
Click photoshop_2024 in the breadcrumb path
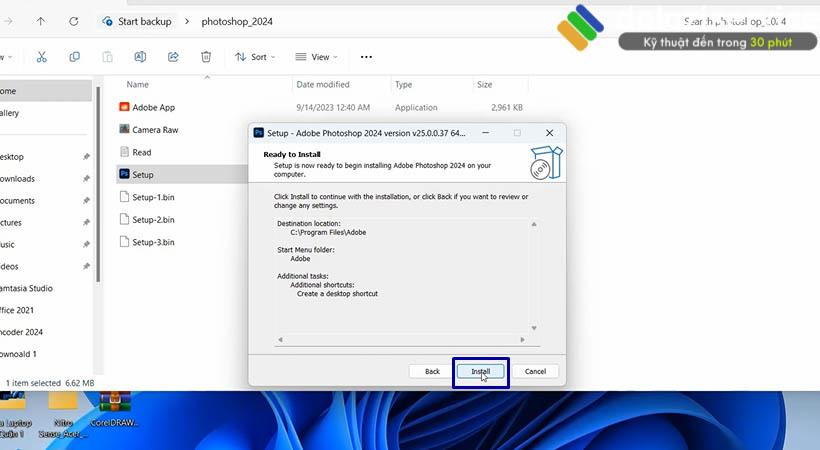[x=237, y=21]
